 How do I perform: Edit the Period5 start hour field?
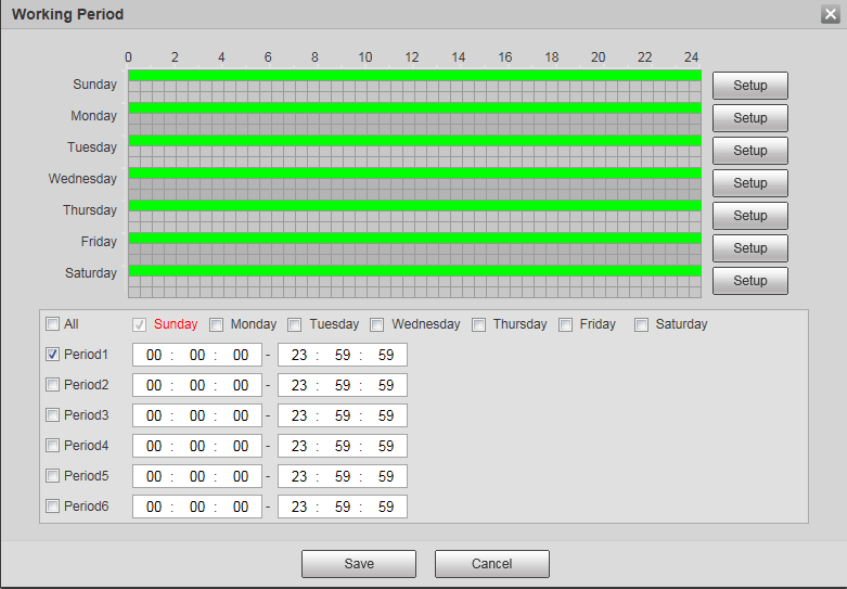point(154,476)
